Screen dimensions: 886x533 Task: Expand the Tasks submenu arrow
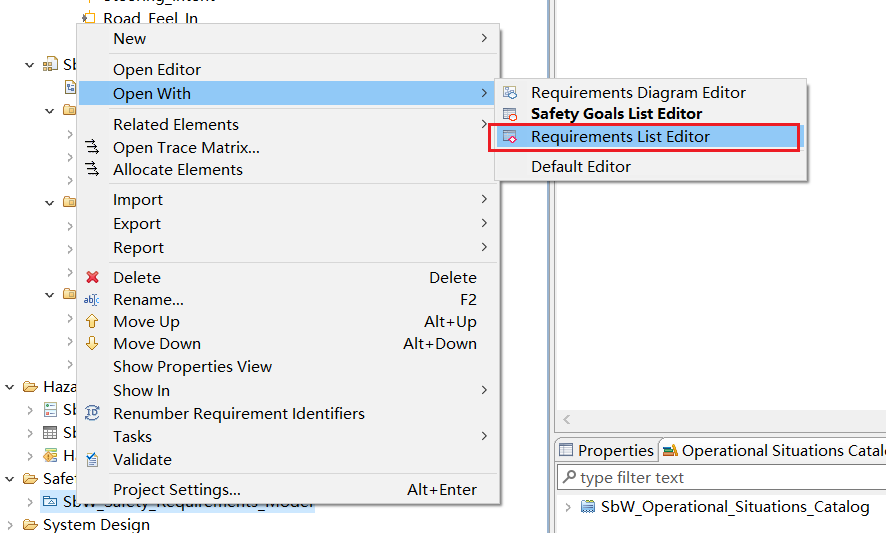(484, 436)
